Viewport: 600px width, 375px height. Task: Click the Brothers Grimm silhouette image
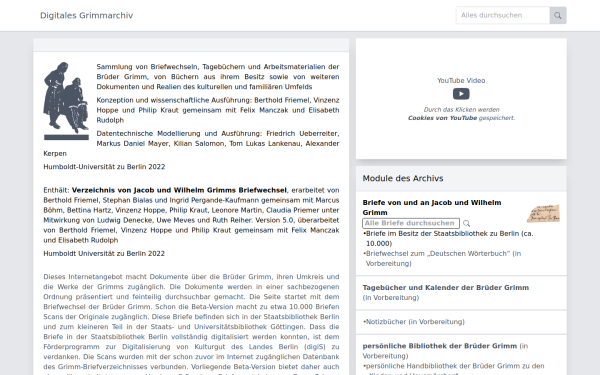(66, 101)
